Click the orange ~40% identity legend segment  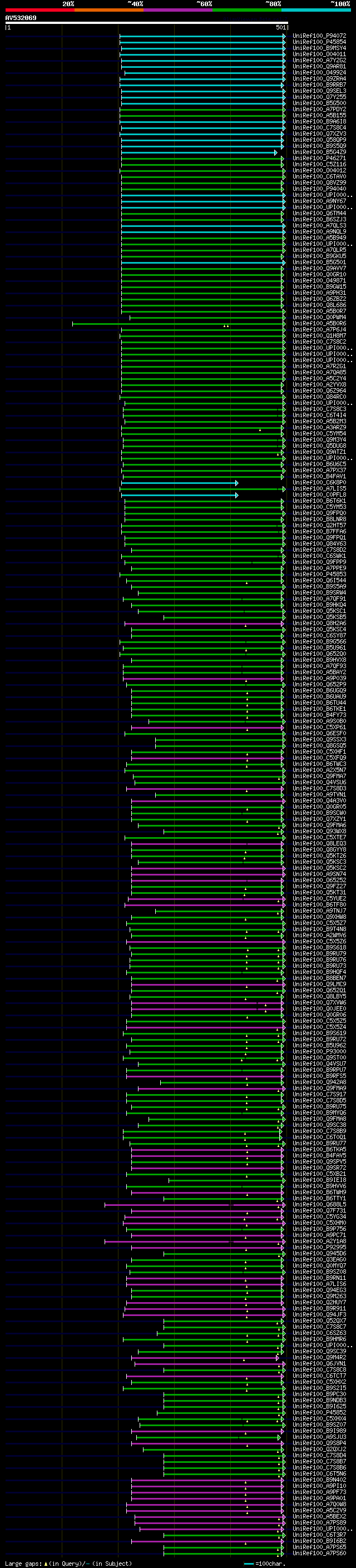pos(109,10)
